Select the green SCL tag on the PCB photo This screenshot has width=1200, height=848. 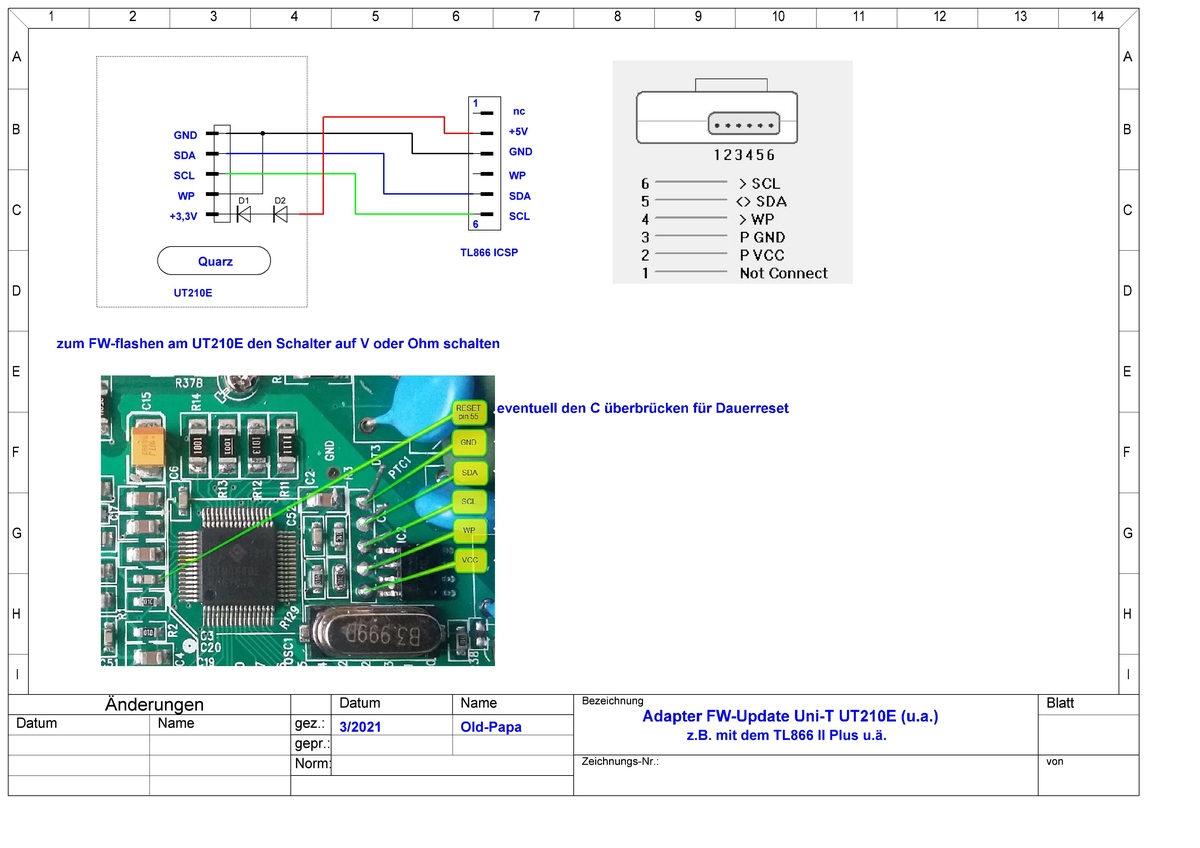468,500
